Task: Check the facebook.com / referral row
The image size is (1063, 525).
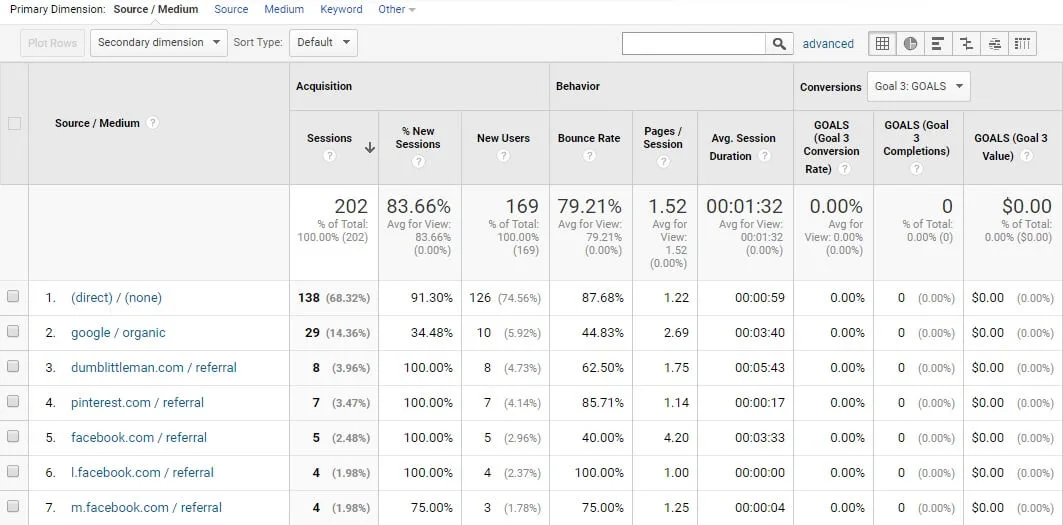Action: 13,436
